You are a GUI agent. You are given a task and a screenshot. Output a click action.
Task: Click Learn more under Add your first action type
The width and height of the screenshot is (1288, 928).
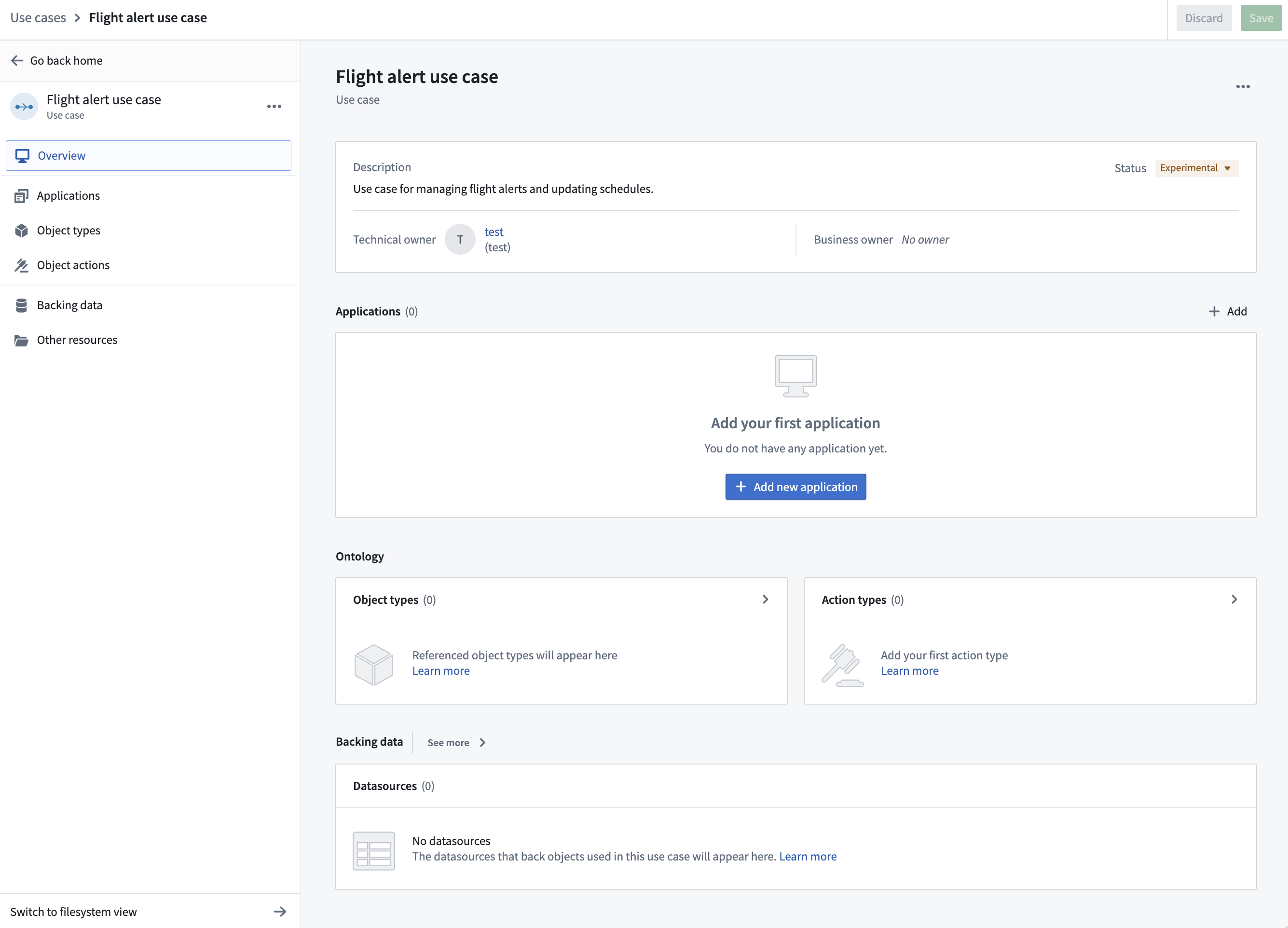click(x=909, y=671)
